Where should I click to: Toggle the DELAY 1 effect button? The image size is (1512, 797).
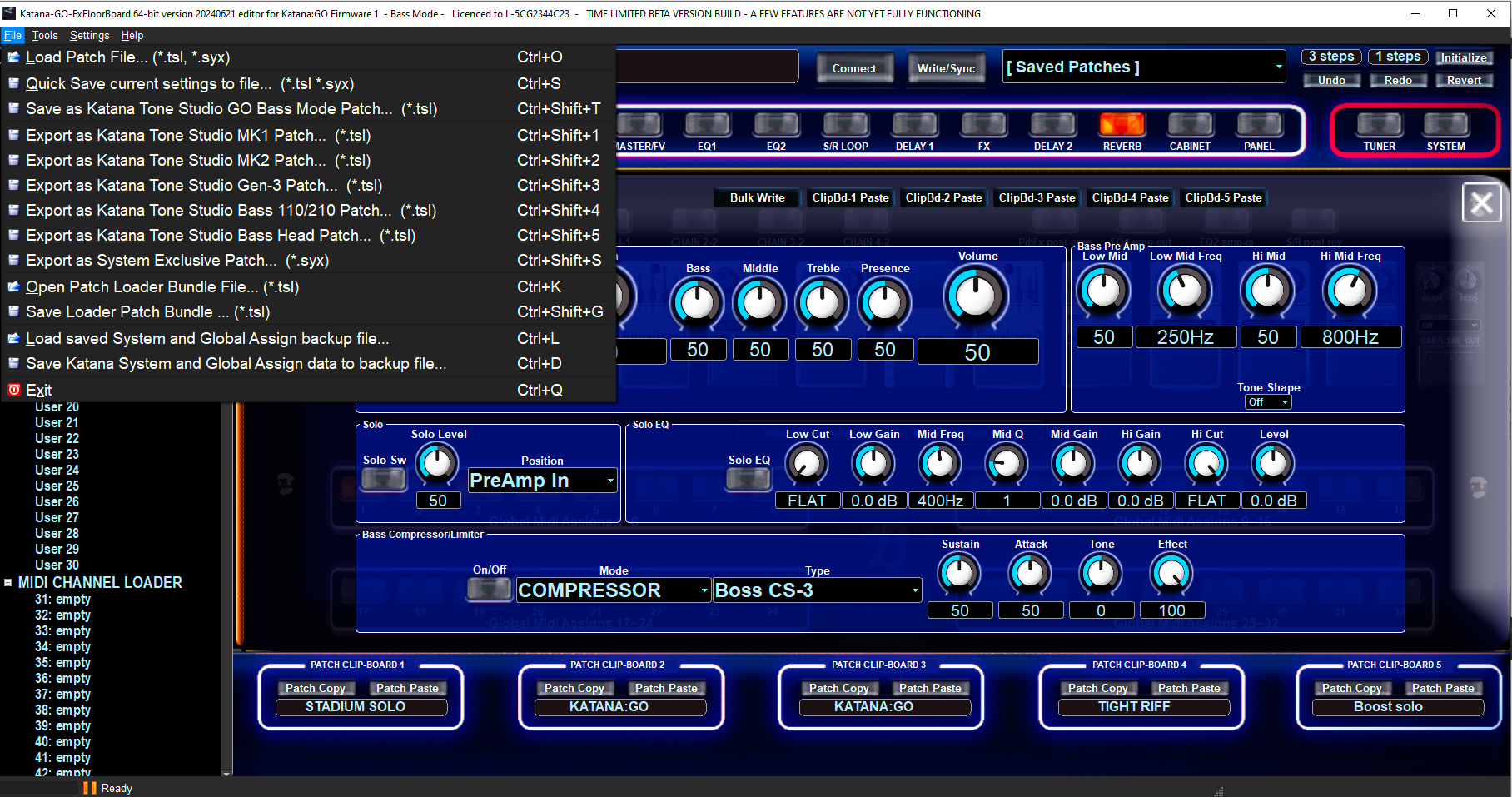pos(914,125)
